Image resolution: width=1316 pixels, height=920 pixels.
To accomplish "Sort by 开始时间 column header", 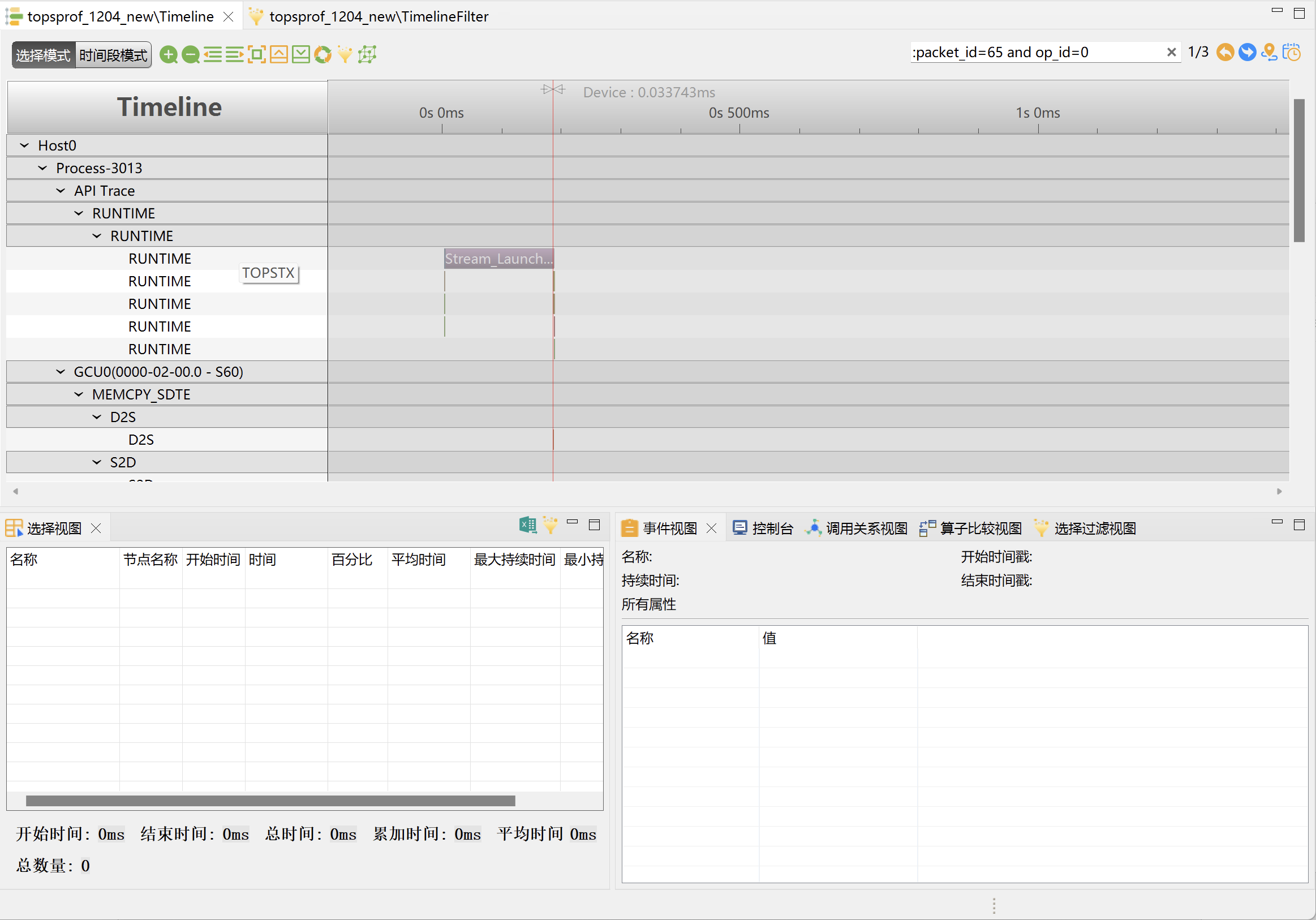I will point(213,560).
